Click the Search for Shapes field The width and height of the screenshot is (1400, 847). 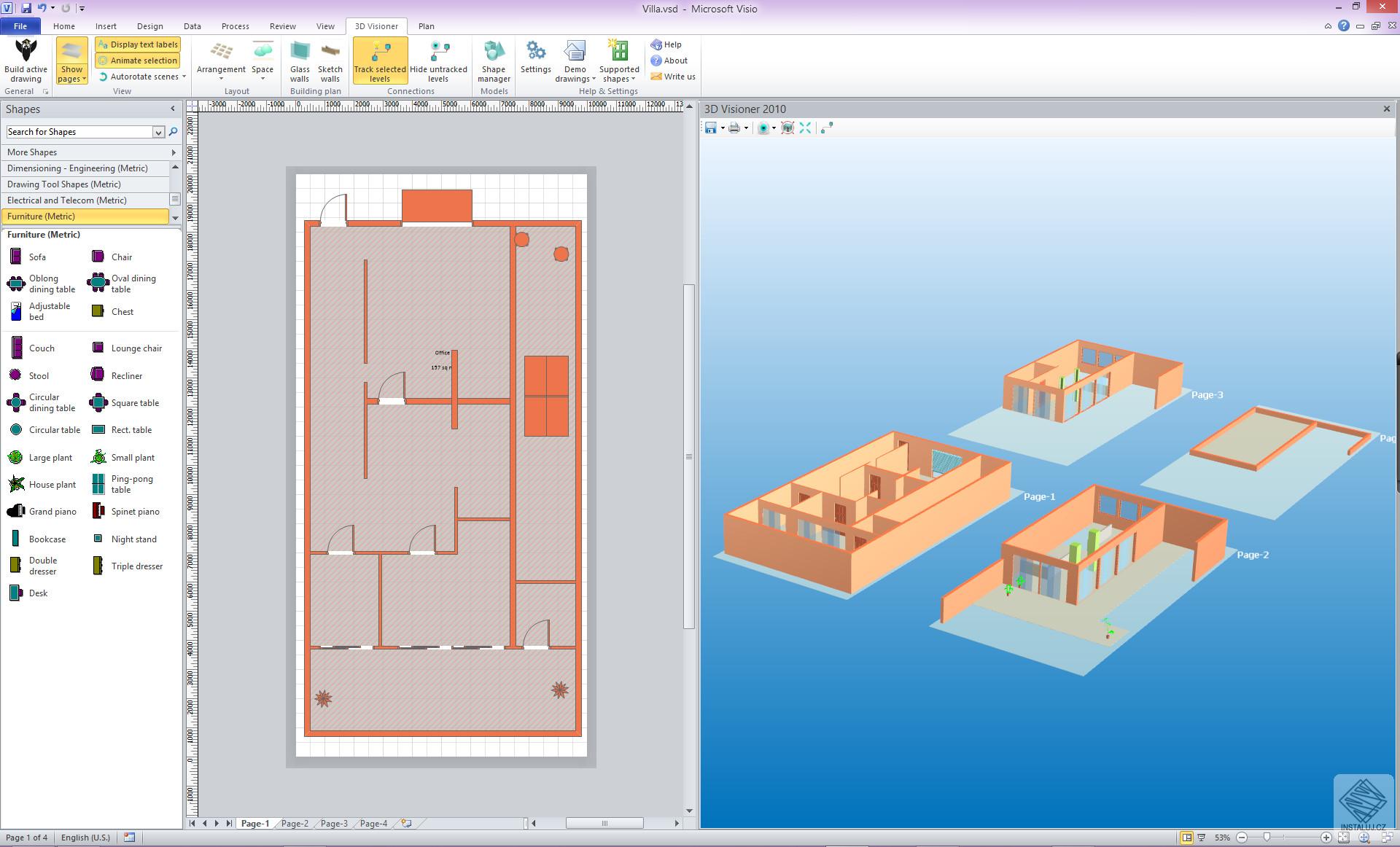(x=79, y=132)
